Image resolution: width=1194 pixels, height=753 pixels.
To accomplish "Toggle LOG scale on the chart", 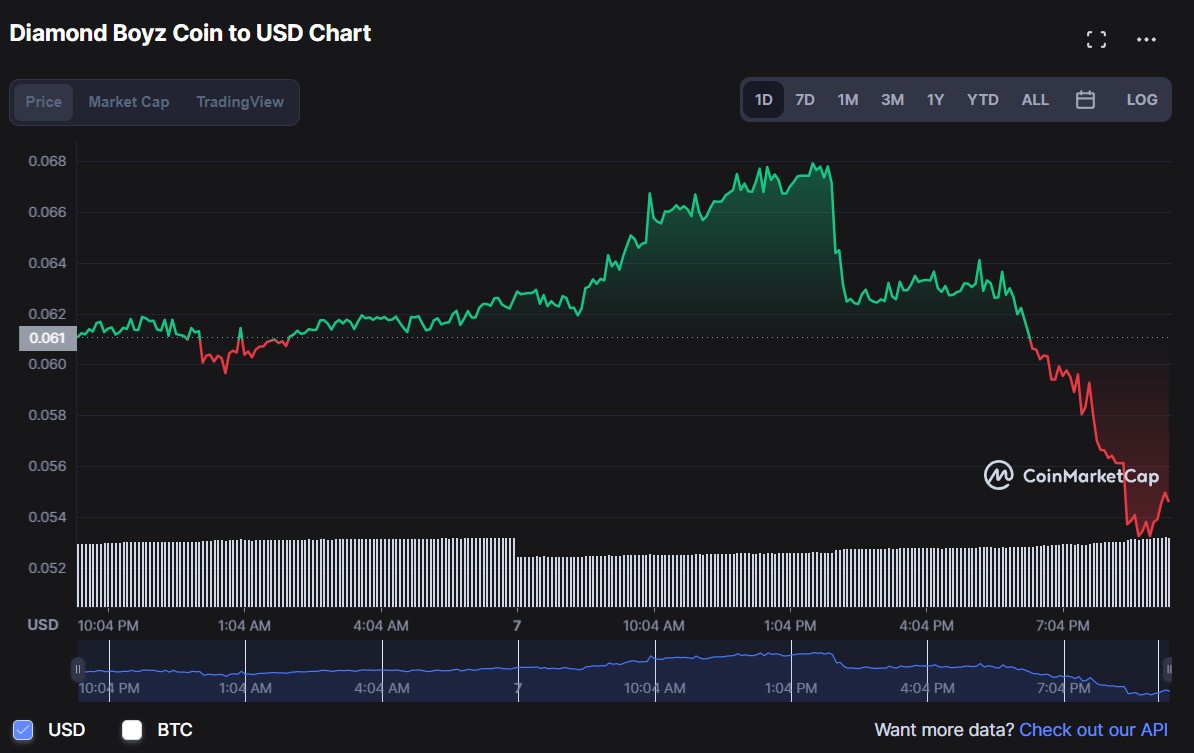I will coord(1141,100).
